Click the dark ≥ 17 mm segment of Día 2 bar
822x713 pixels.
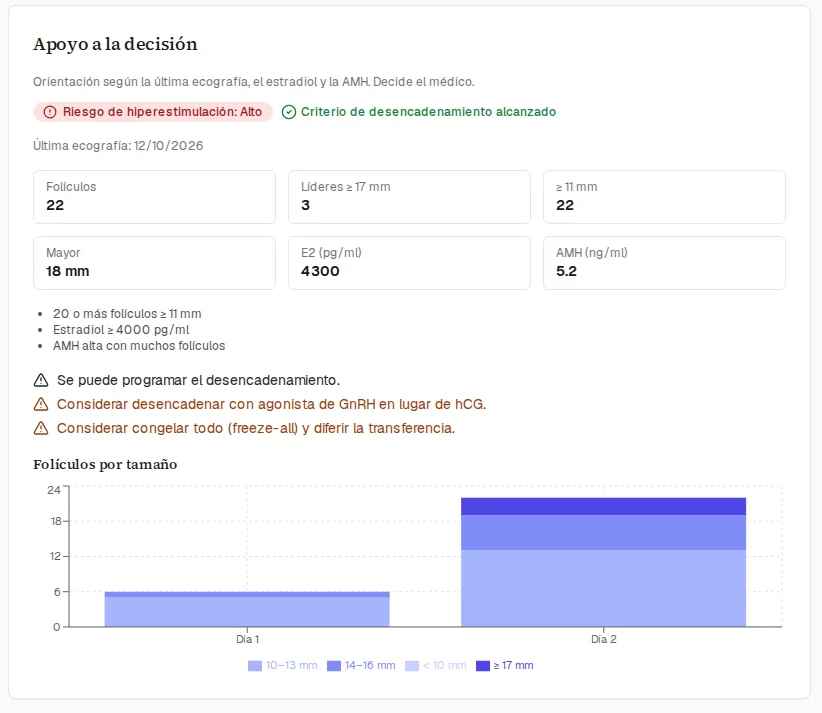coord(603,506)
